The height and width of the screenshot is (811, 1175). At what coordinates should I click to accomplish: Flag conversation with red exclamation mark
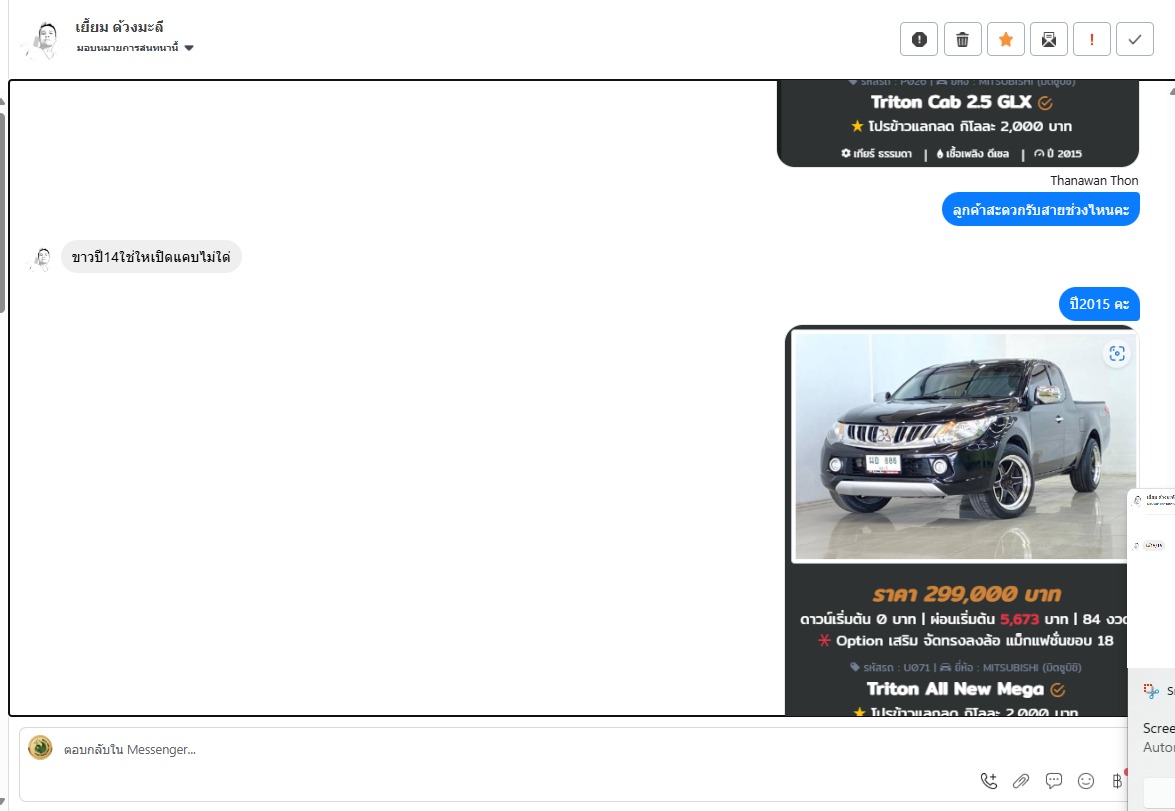[1092, 40]
